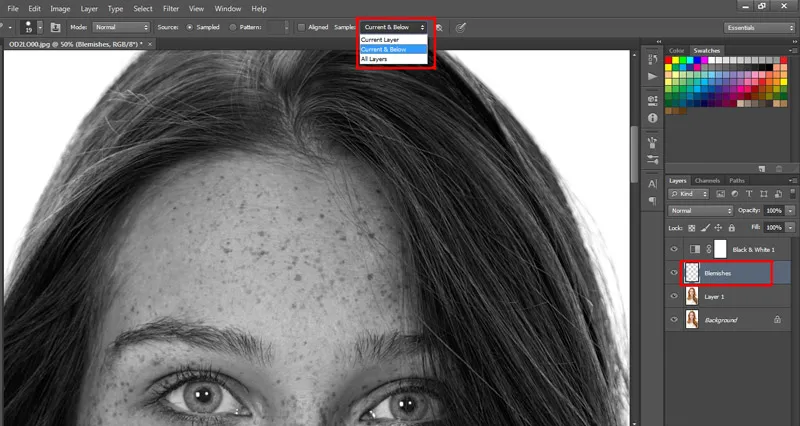This screenshot has height=426, width=800.
Task: Choose All Layers from the Sample list
Action: 393,59
